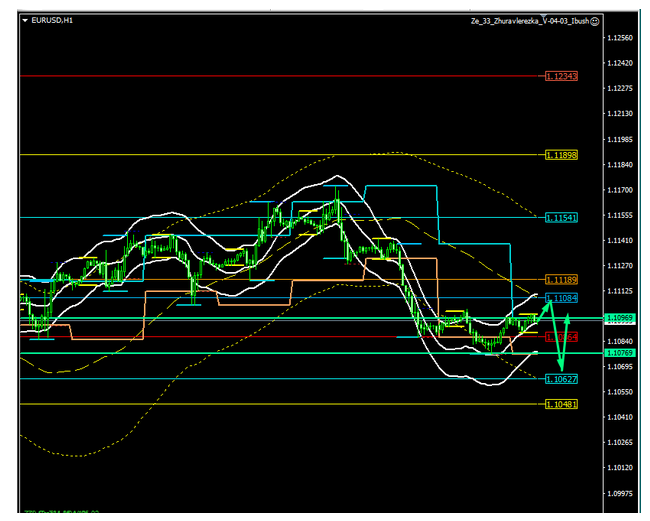Select the cyan stepped indicator line peak
Image resolution: width=650 pixels, height=521 pixels.
coord(400,186)
